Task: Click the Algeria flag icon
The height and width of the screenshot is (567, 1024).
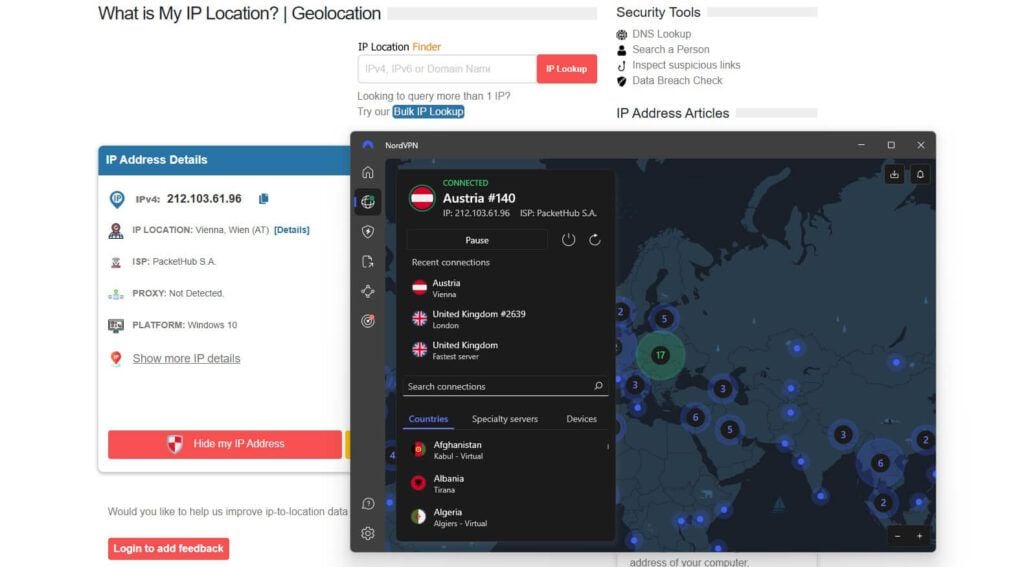Action: [419, 517]
